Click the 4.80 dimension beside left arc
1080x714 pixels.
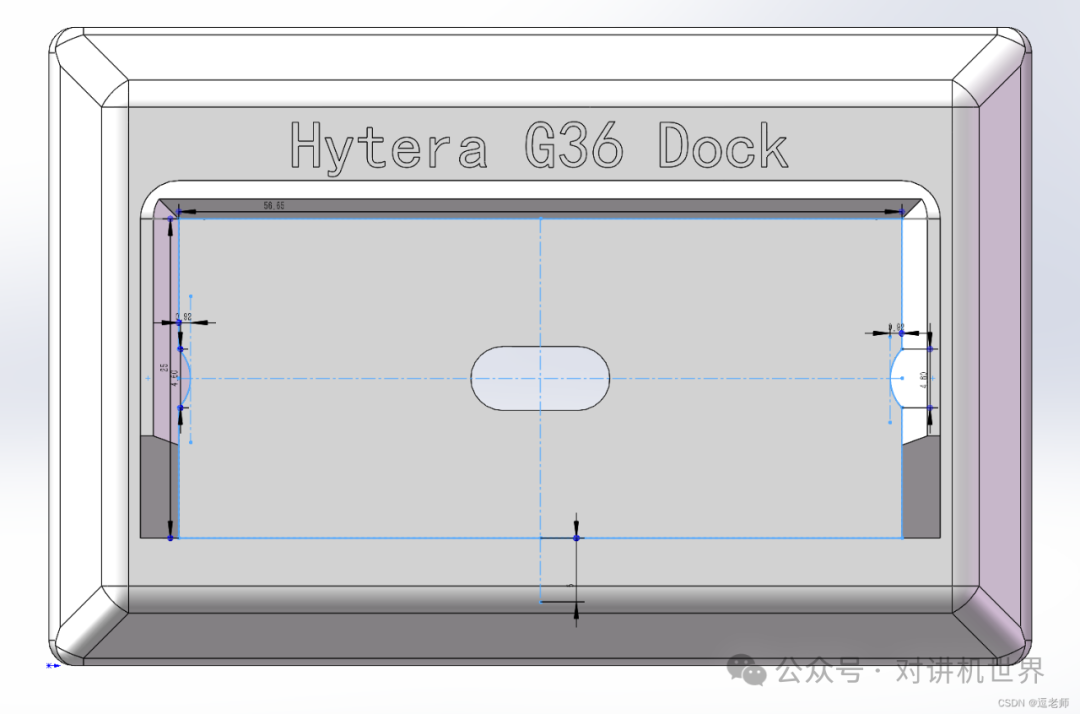175,378
